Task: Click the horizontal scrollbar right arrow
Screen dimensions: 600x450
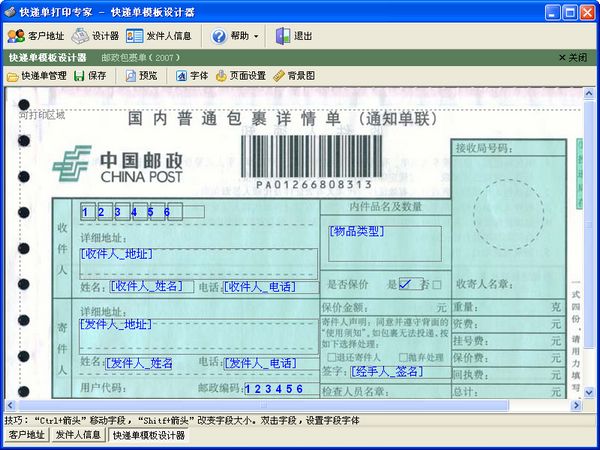Action: click(576, 405)
